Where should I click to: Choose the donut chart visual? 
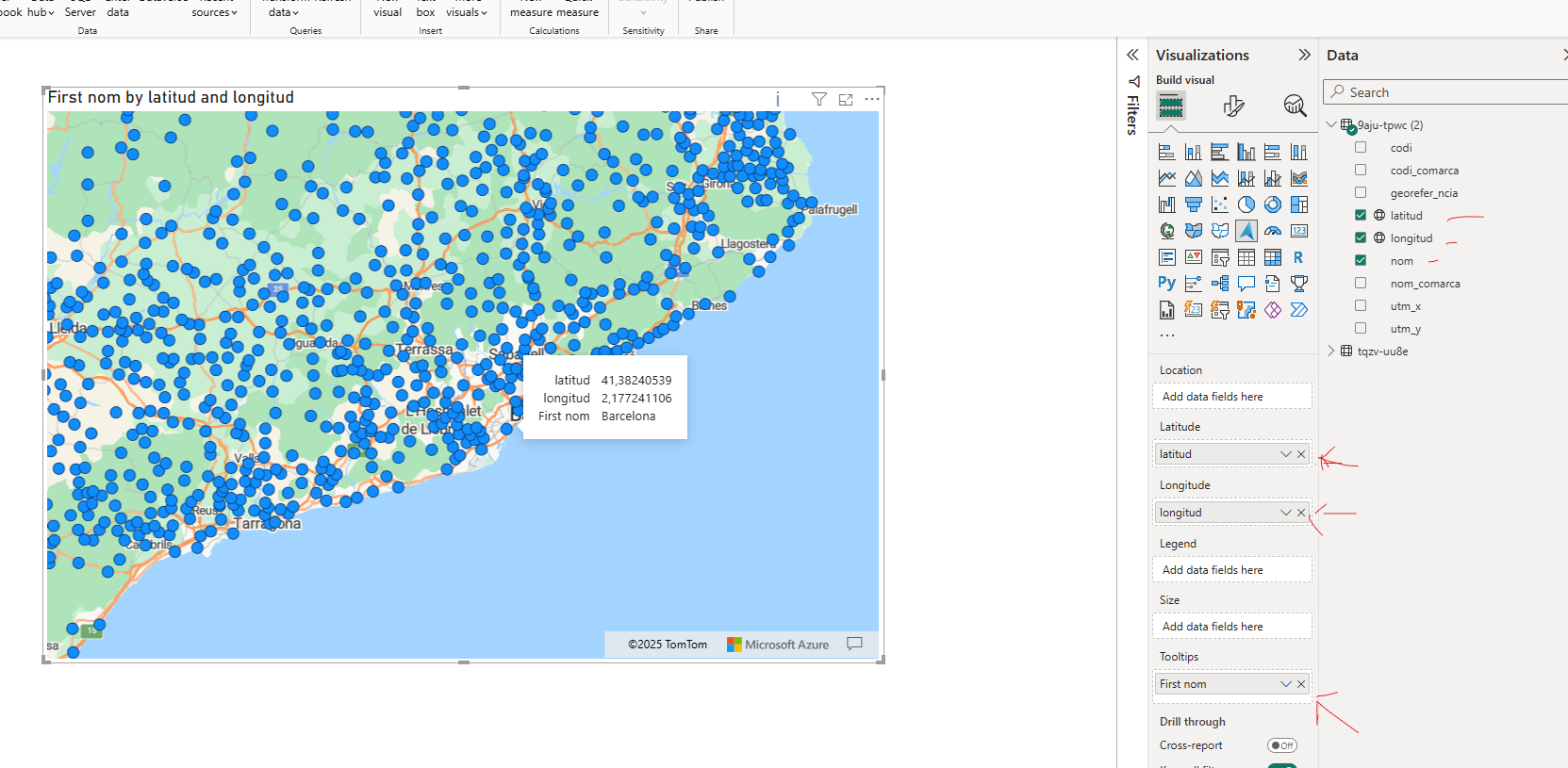1273,204
